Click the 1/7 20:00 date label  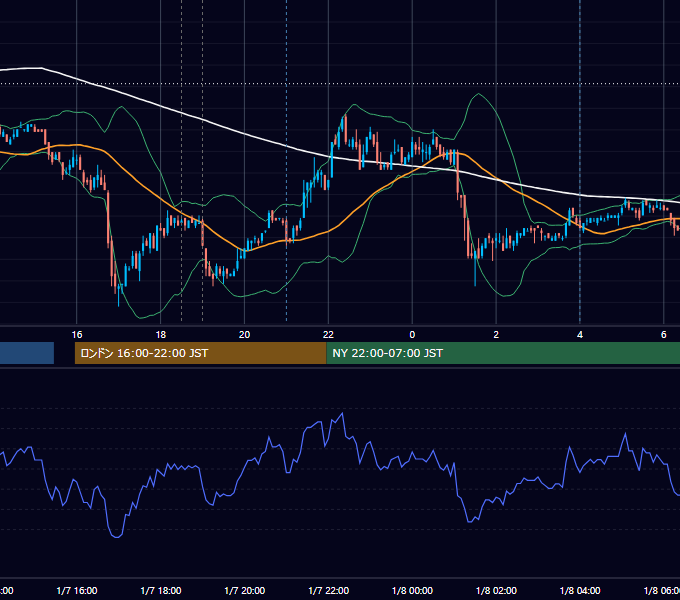[x=245, y=590]
